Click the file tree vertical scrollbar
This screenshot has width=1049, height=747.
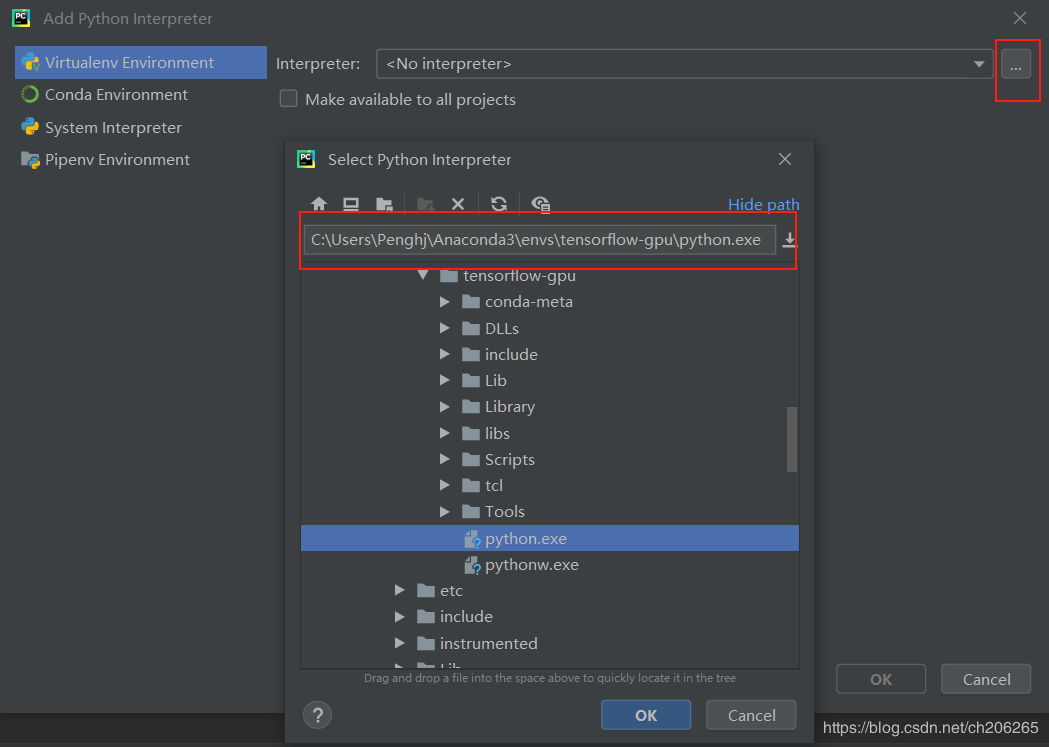click(792, 439)
